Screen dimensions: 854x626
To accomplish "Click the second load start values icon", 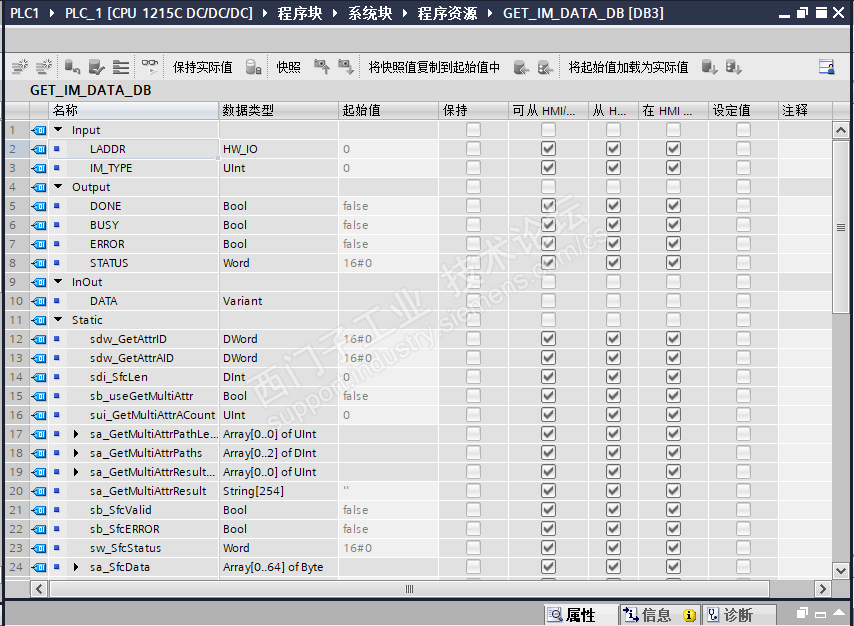I will click(x=734, y=67).
